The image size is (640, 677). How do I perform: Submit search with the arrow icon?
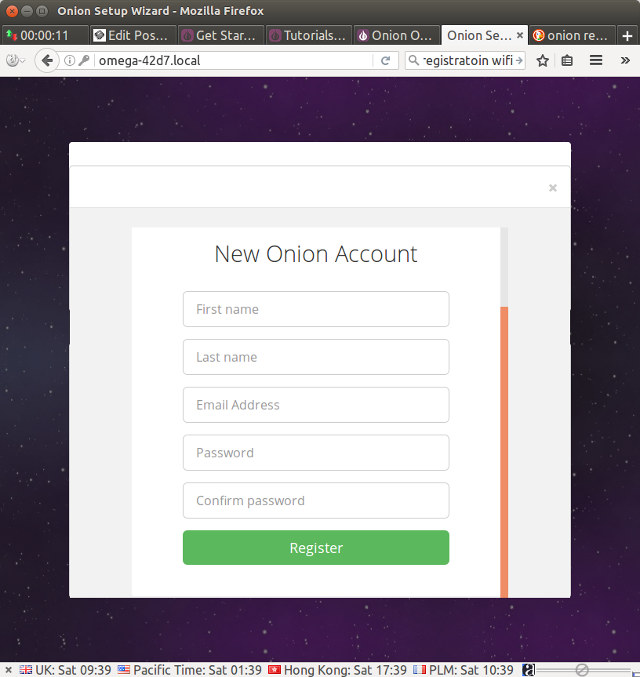coord(519,60)
